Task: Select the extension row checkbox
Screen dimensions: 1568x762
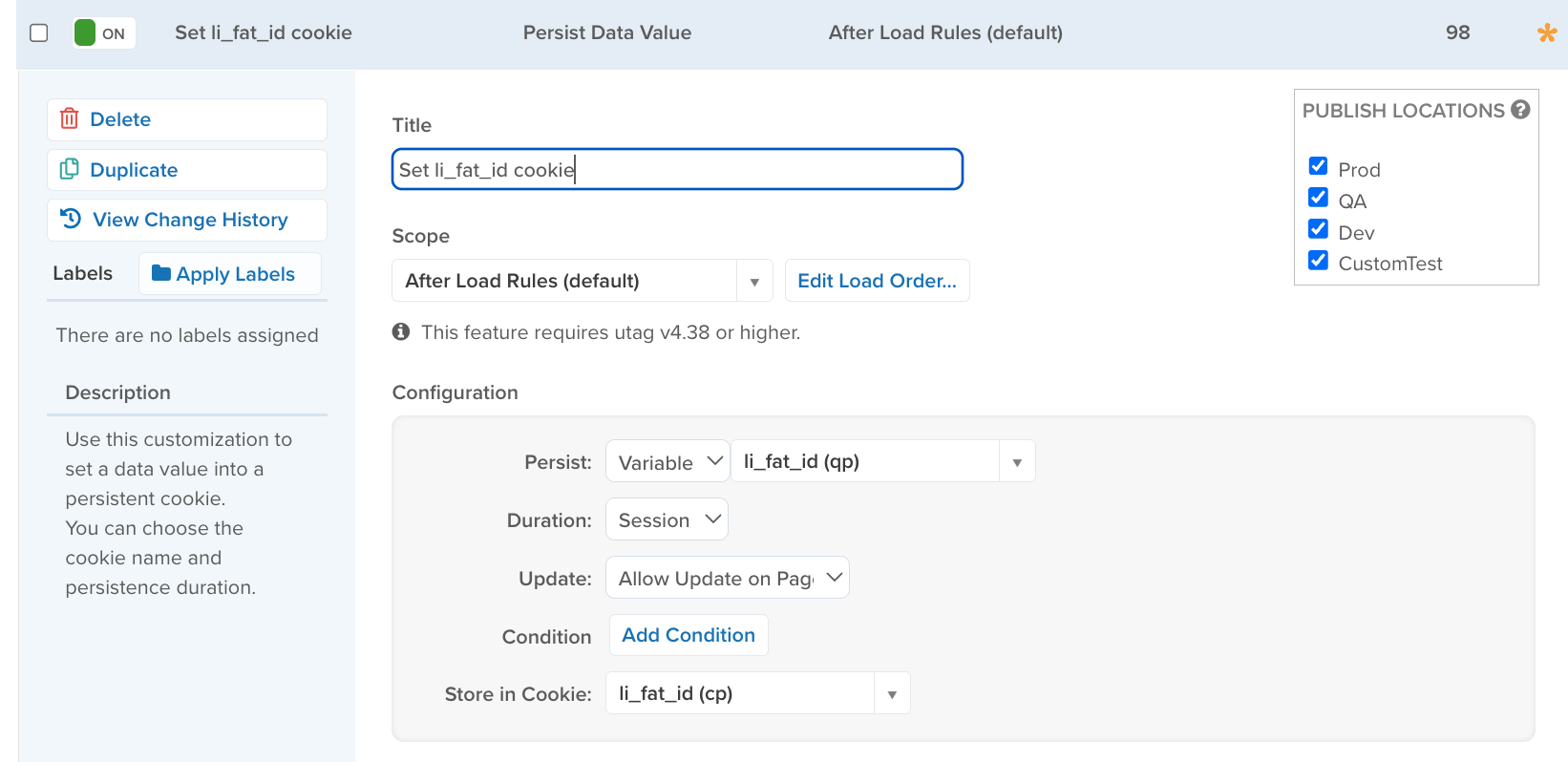Action: 39,33
